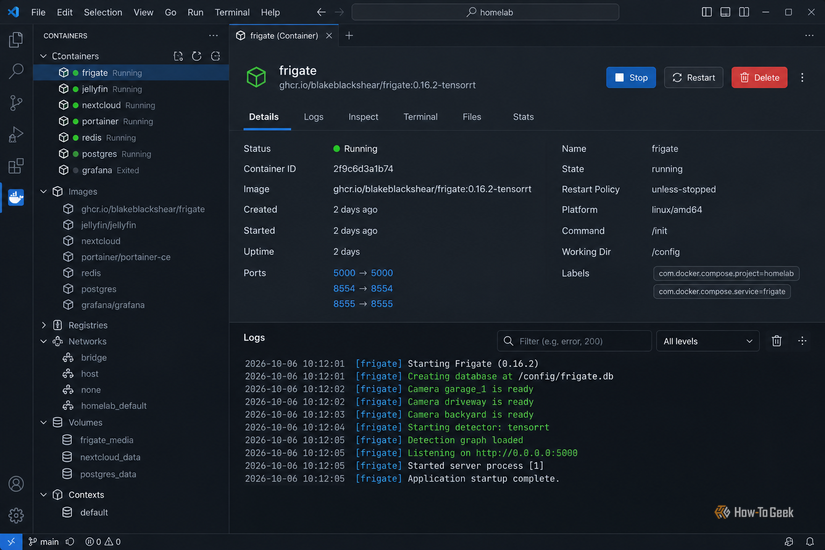Collapse the Images tree section
This screenshot has width=825, height=550.
pyautogui.click(x=44, y=192)
